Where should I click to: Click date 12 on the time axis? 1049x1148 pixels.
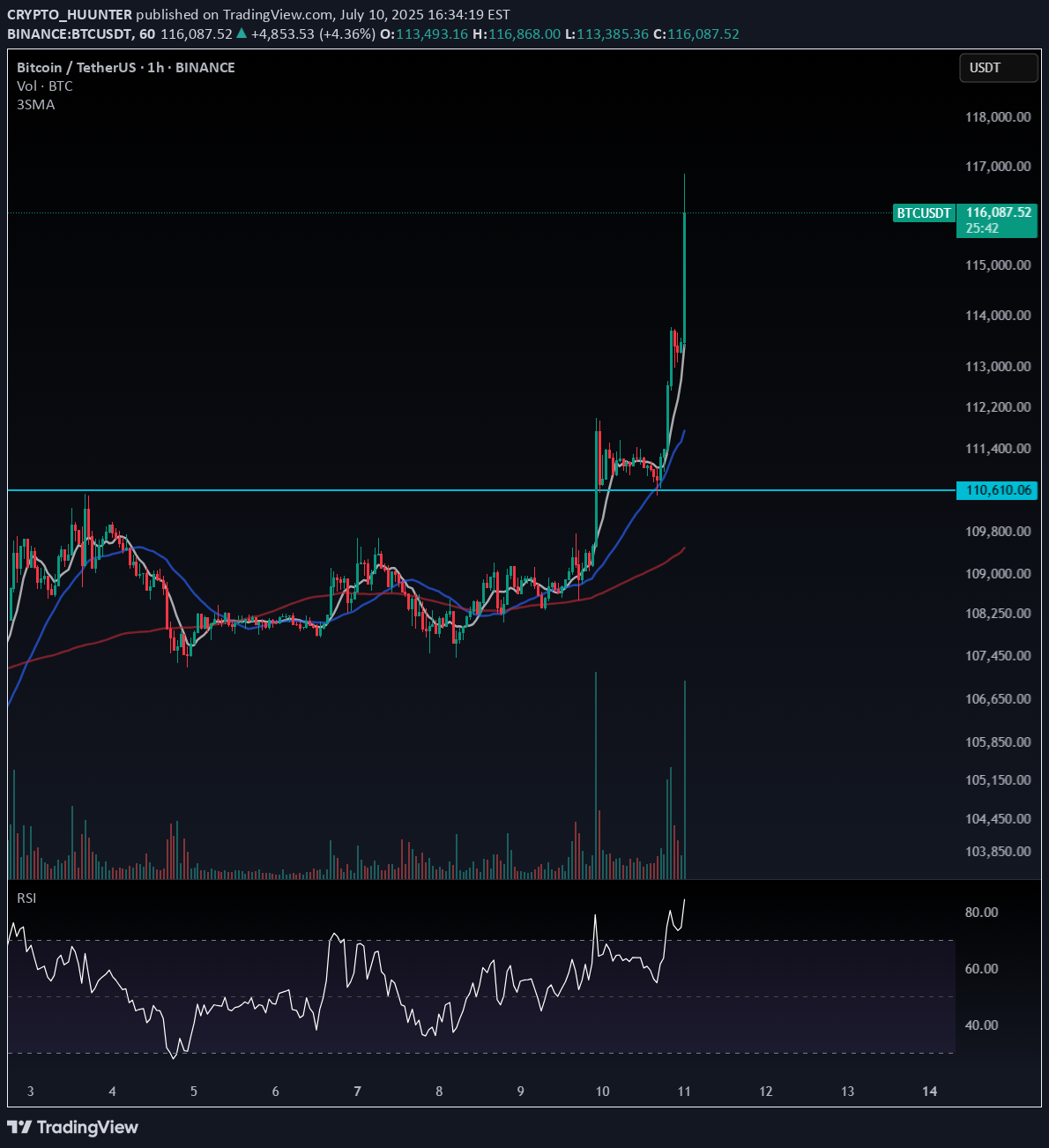766,1092
